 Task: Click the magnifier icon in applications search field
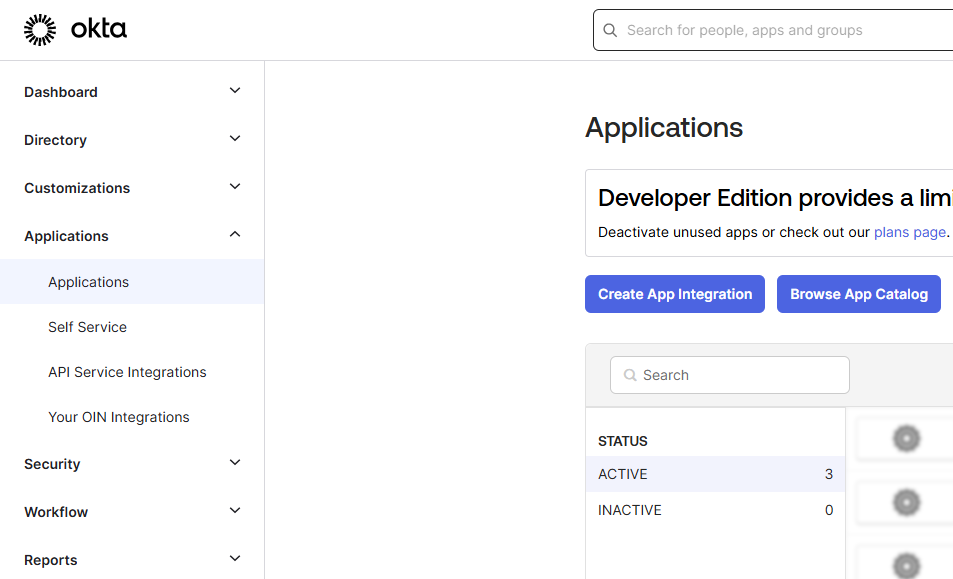pos(630,375)
